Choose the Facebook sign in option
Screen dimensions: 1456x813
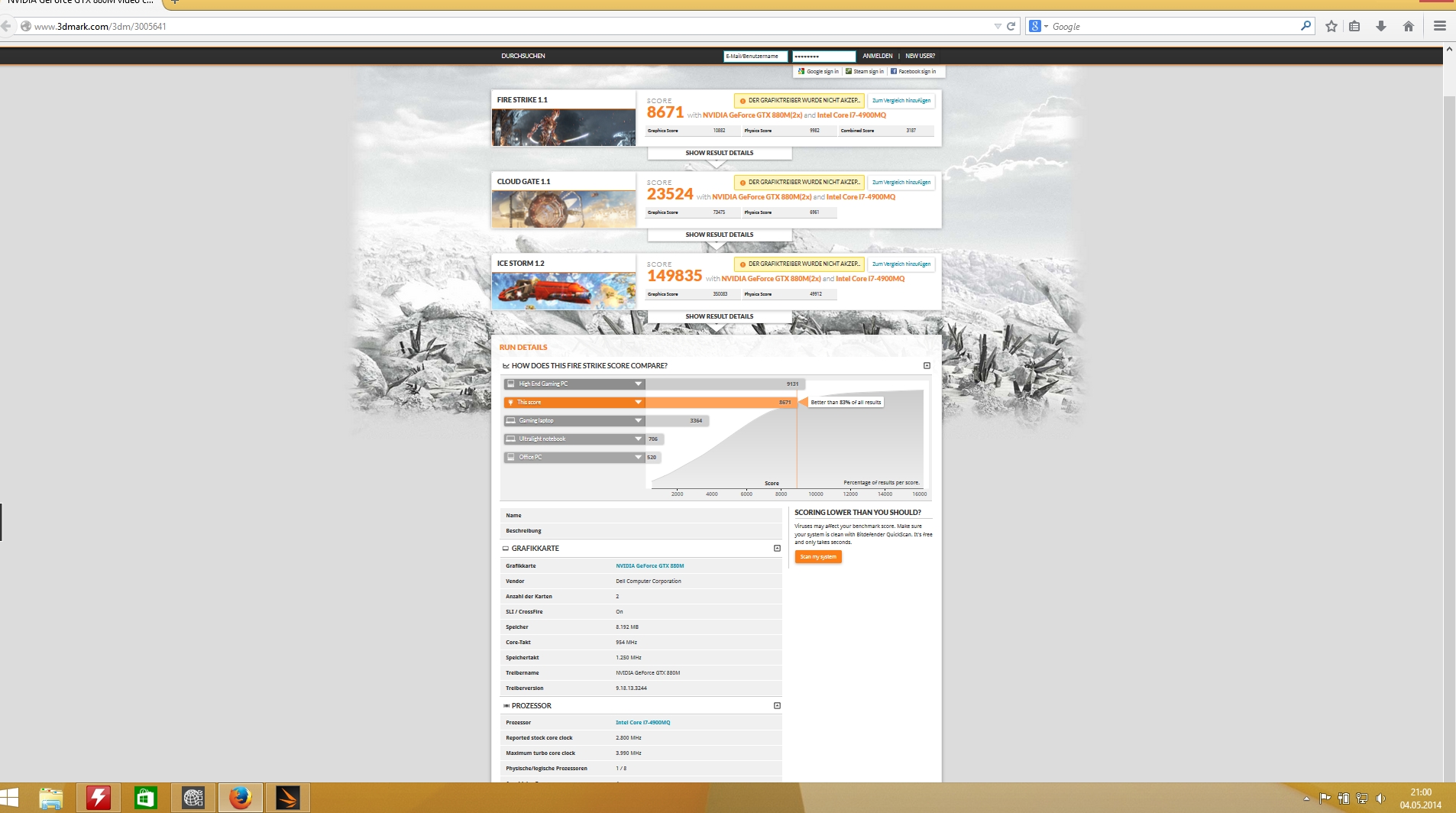coord(913,72)
